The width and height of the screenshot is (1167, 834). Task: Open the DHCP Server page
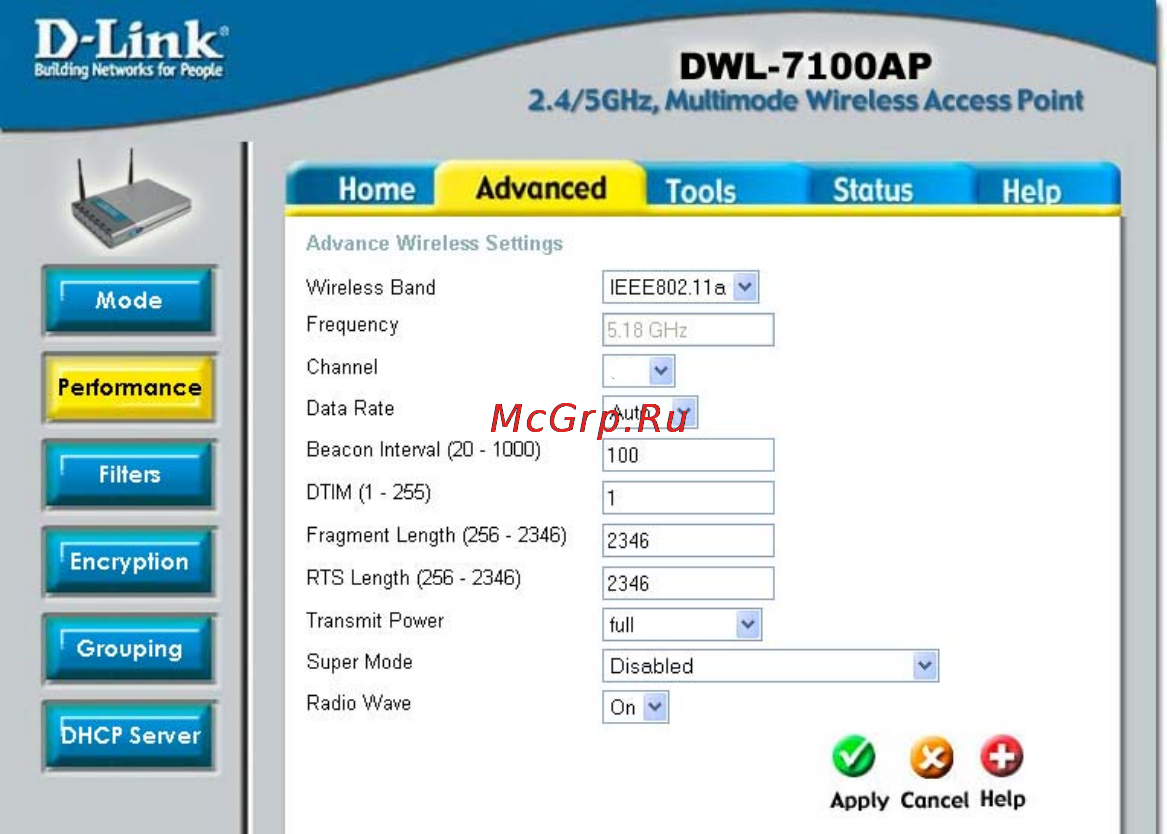click(129, 736)
